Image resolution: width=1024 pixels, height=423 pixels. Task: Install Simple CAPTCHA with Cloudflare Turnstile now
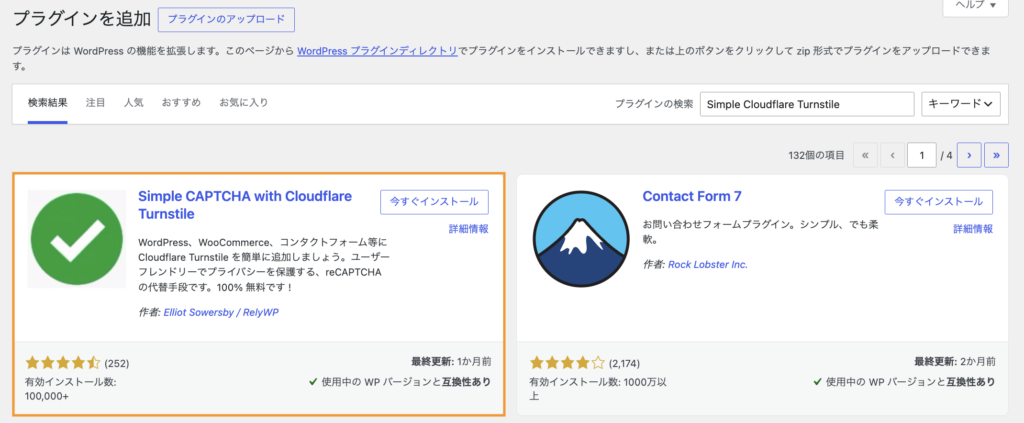click(x=434, y=202)
